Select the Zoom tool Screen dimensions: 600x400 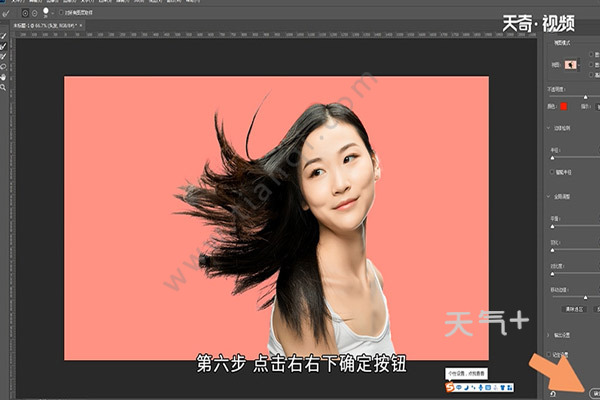coord(4,87)
